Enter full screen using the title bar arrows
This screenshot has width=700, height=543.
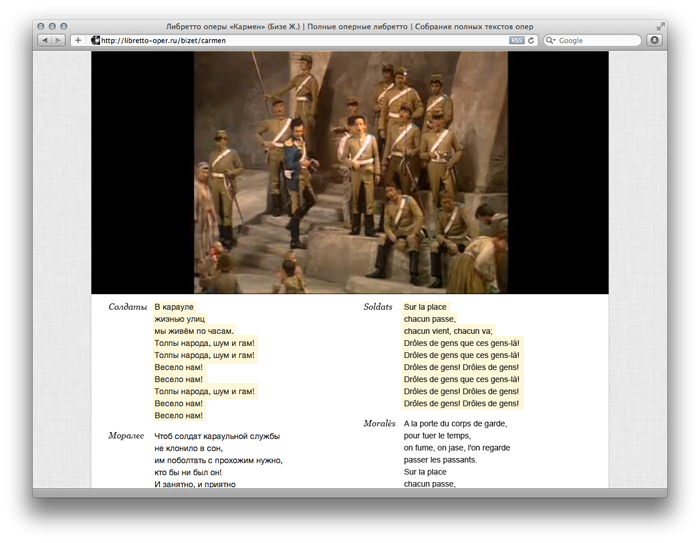tap(660, 26)
